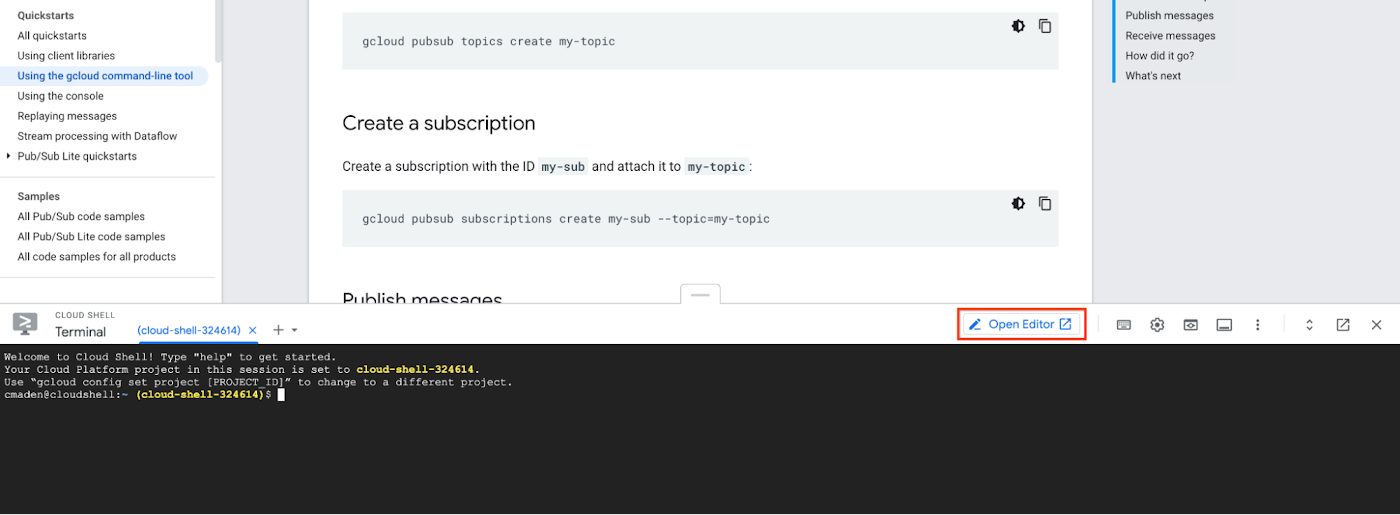The height and width of the screenshot is (515, 1400).
Task: Toggle the on-screen keyboard icon
Action: click(1124, 325)
